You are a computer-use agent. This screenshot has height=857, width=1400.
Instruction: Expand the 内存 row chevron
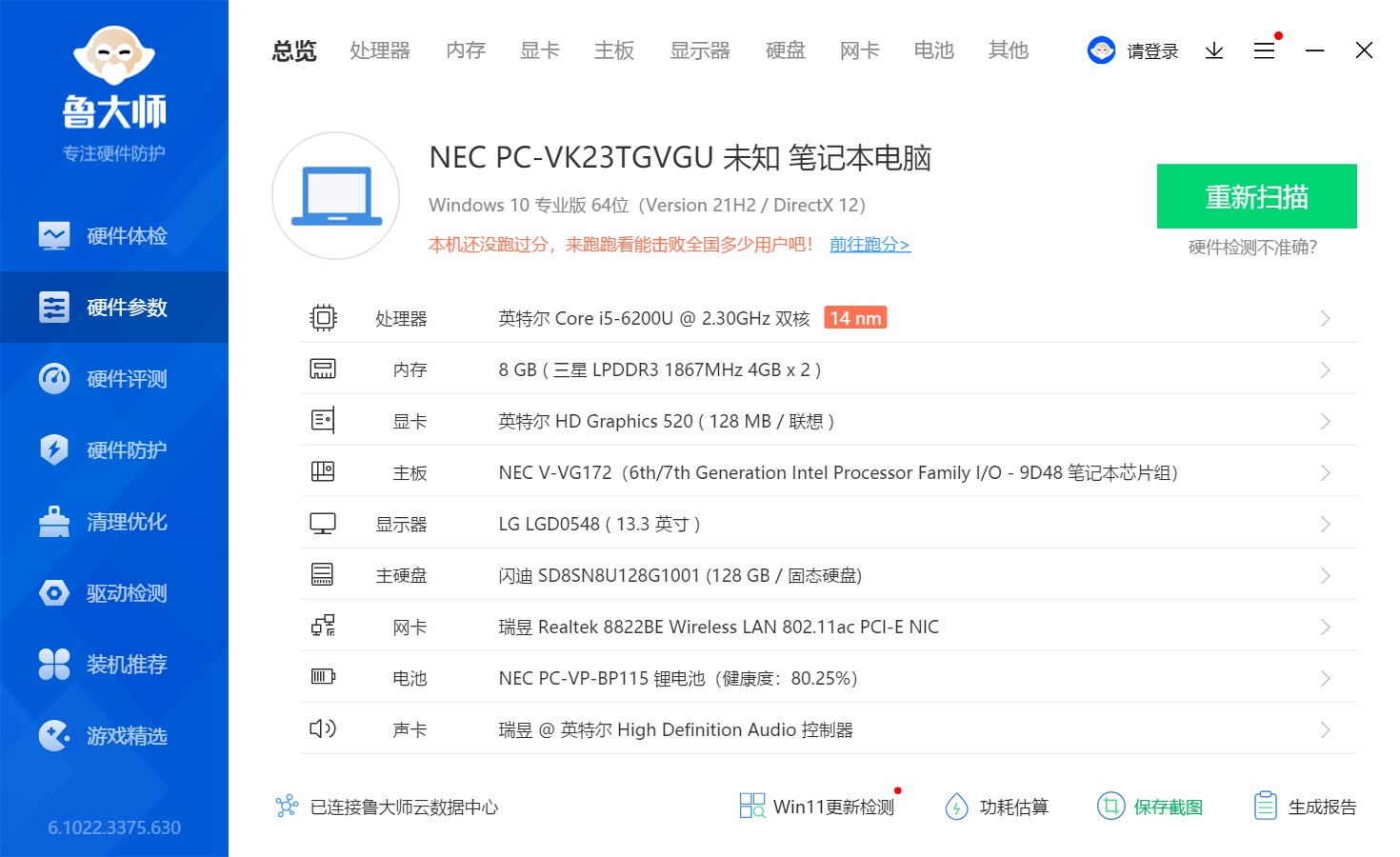pos(1325,369)
